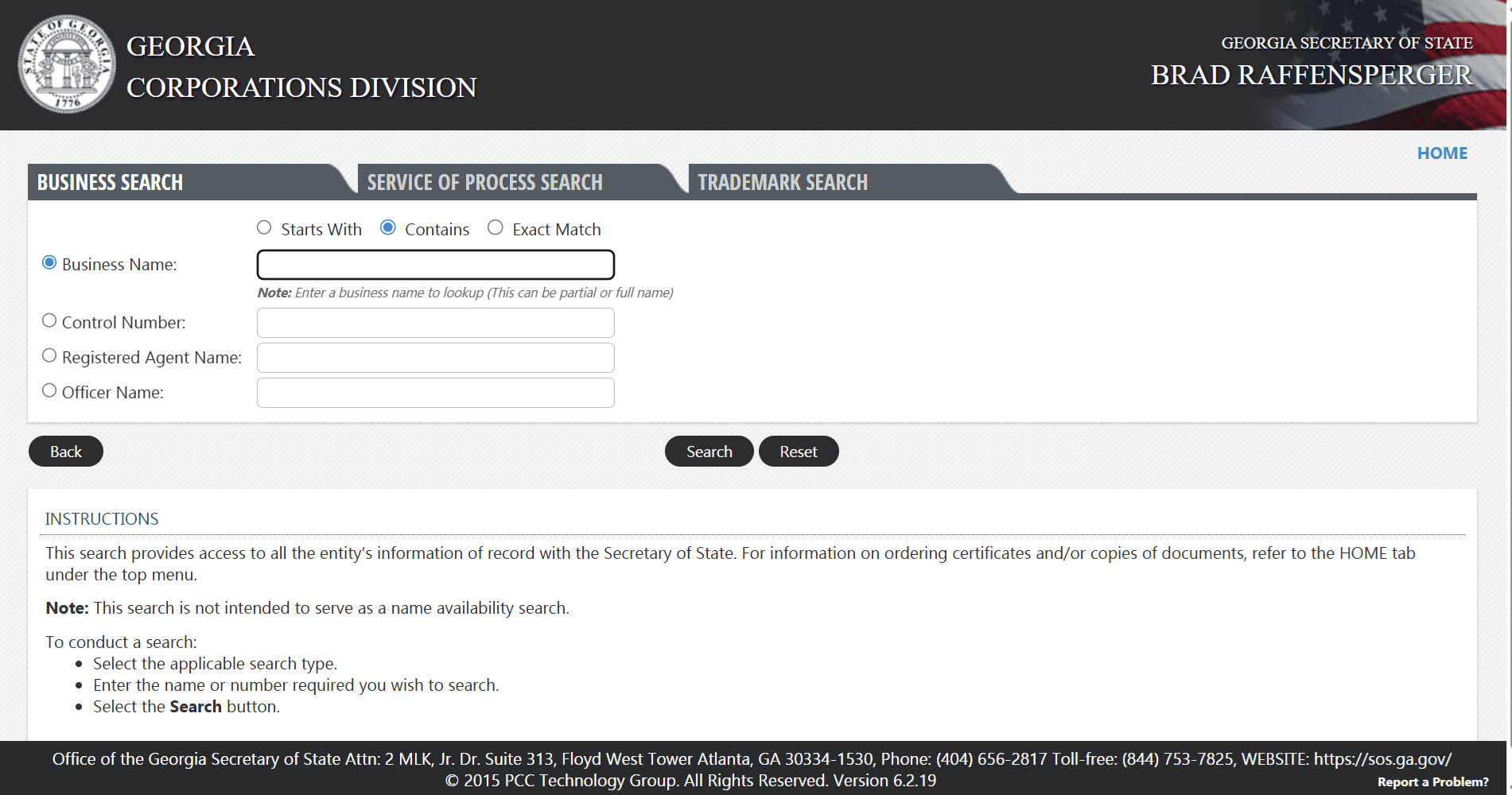Select the Business Name search type
Image resolution: width=1512 pixels, height=795 pixels.
pyautogui.click(x=49, y=263)
